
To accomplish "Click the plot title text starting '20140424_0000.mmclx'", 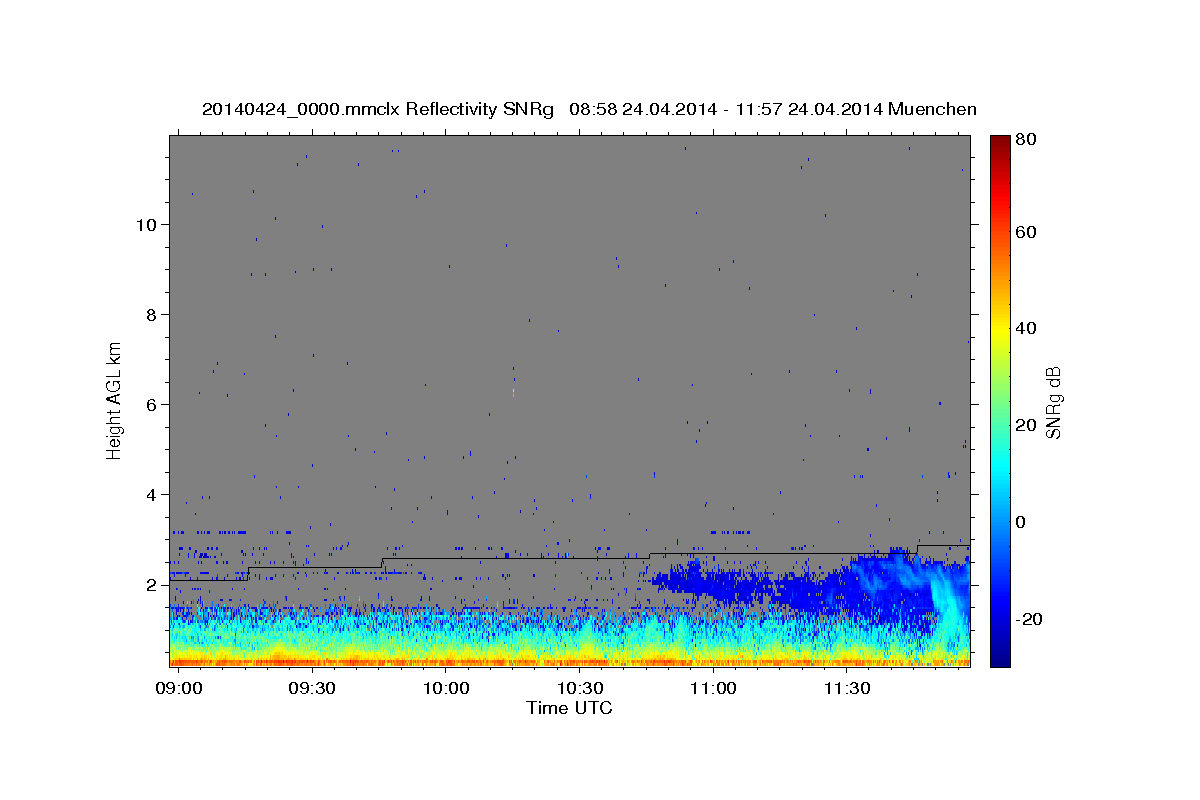I will (x=589, y=109).
